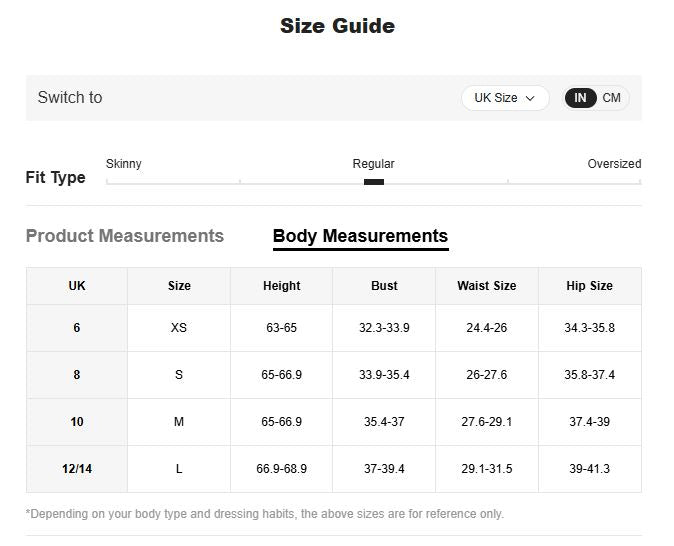Image resolution: width=674 pixels, height=546 pixels.
Task: Click the Height column header
Action: pos(281,286)
